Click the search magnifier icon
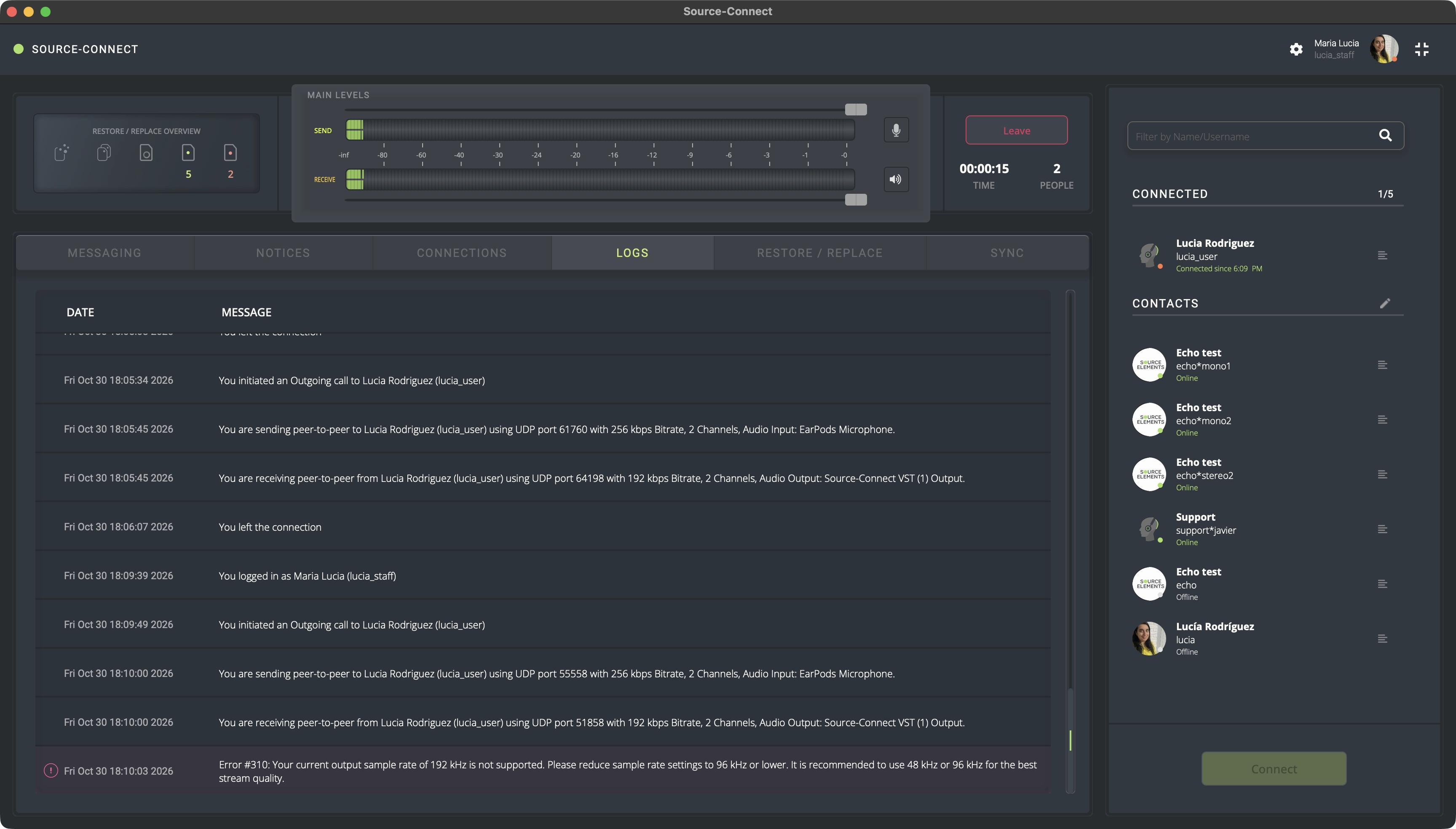Screen dimensions: 1456x829 (1385, 136)
